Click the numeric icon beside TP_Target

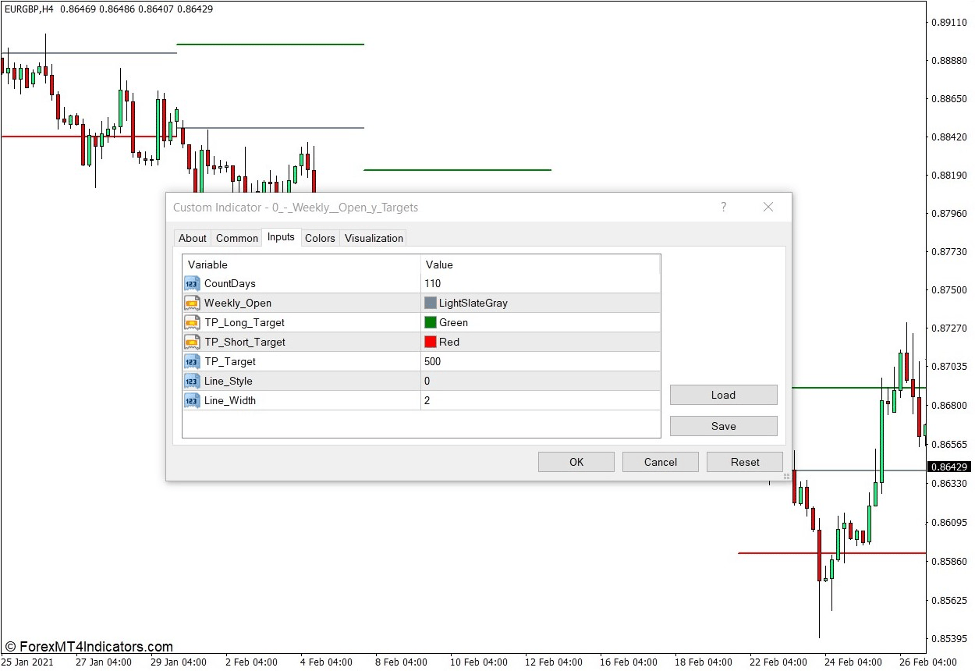point(191,362)
